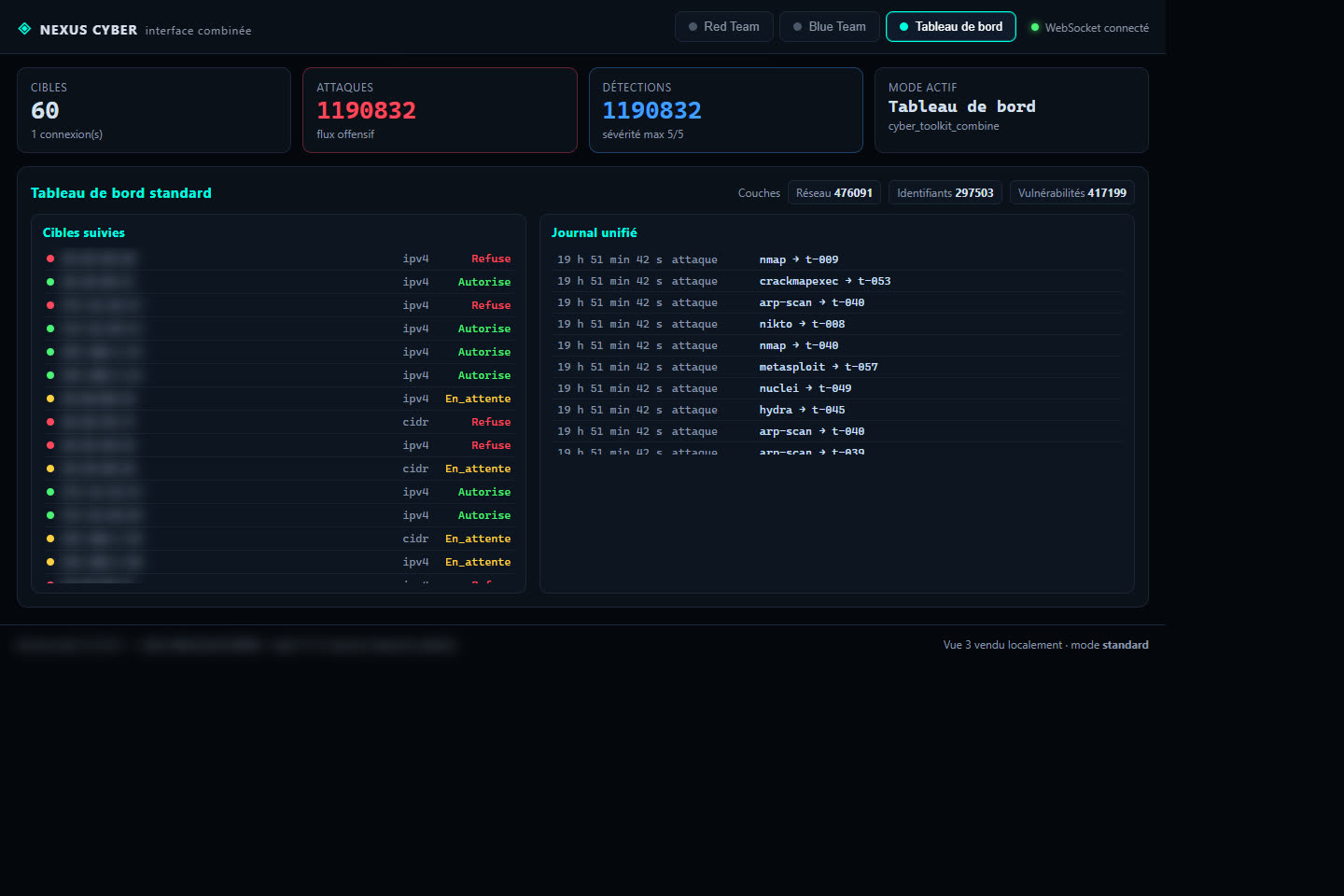Open the Attaques counter card
This screenshot has height=896, width=1344.
pos(440,110)
